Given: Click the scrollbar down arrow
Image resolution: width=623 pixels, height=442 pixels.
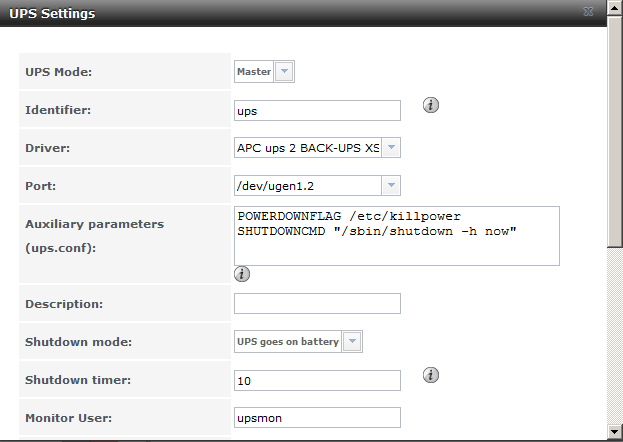Looking at the screenshot, I should tap(614, 431).
